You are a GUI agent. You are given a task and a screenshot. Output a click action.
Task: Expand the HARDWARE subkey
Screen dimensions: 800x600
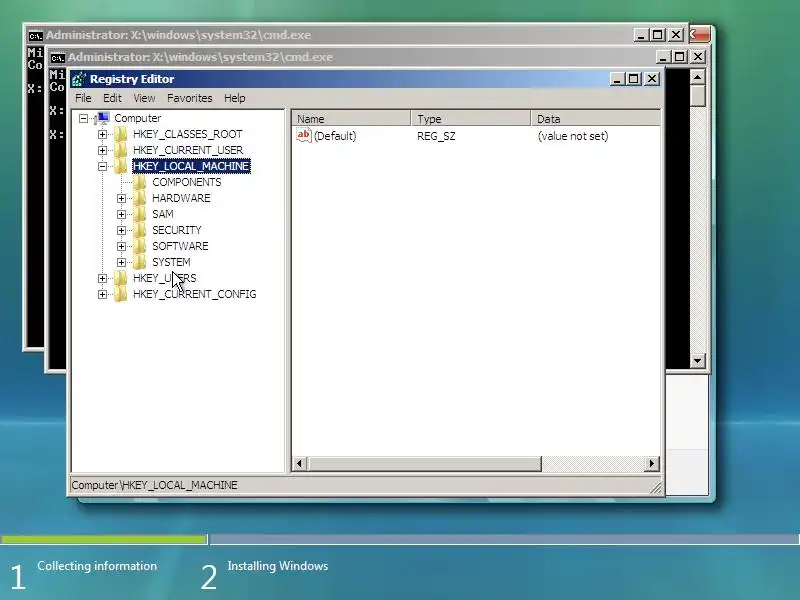(121, 198)
